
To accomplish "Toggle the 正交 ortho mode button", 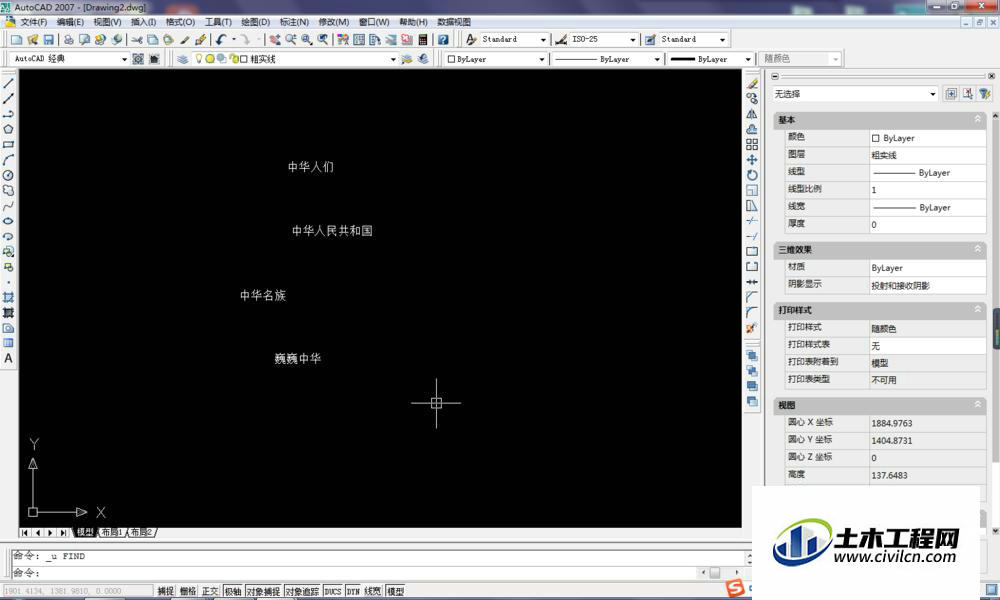I will coord(210,591).
